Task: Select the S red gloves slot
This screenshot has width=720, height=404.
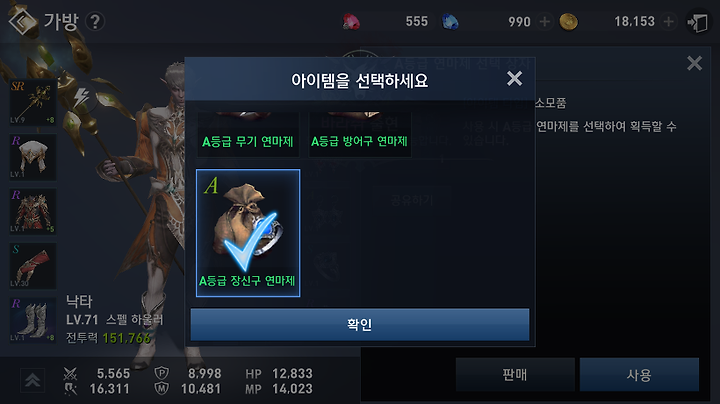Action: point(33,266)
